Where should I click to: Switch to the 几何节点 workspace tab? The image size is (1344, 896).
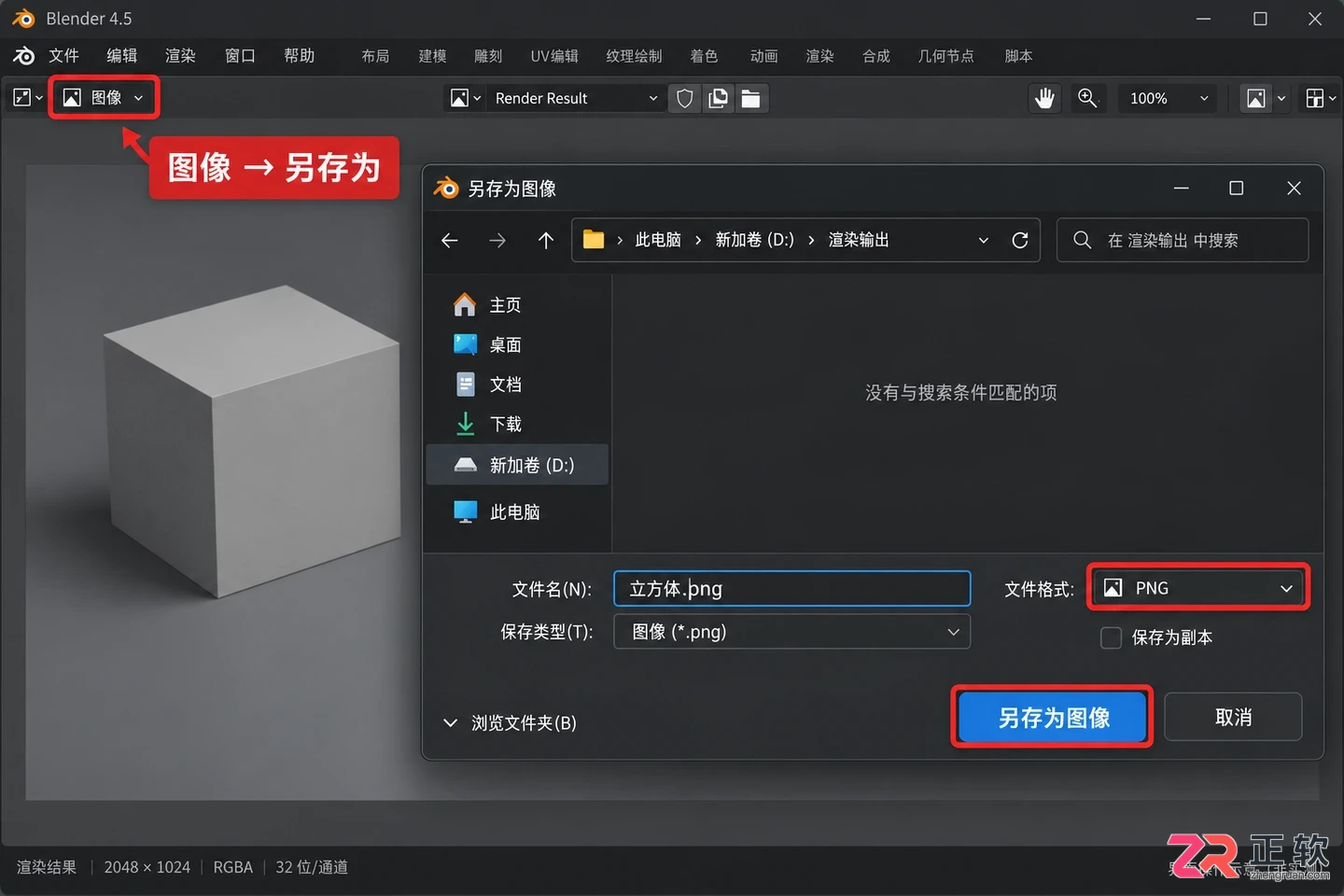click(945, 56)
